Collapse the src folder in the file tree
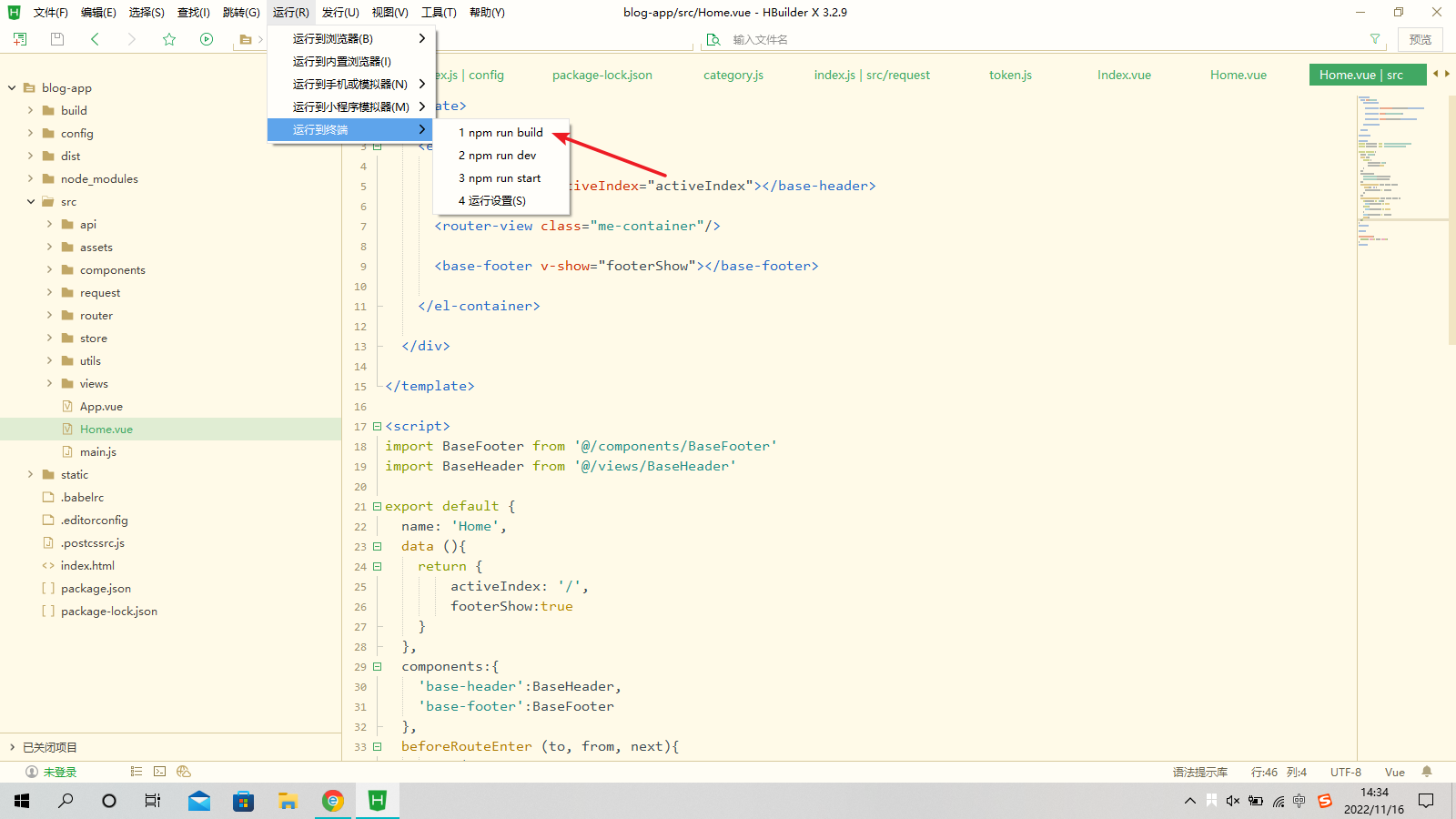 31,201
